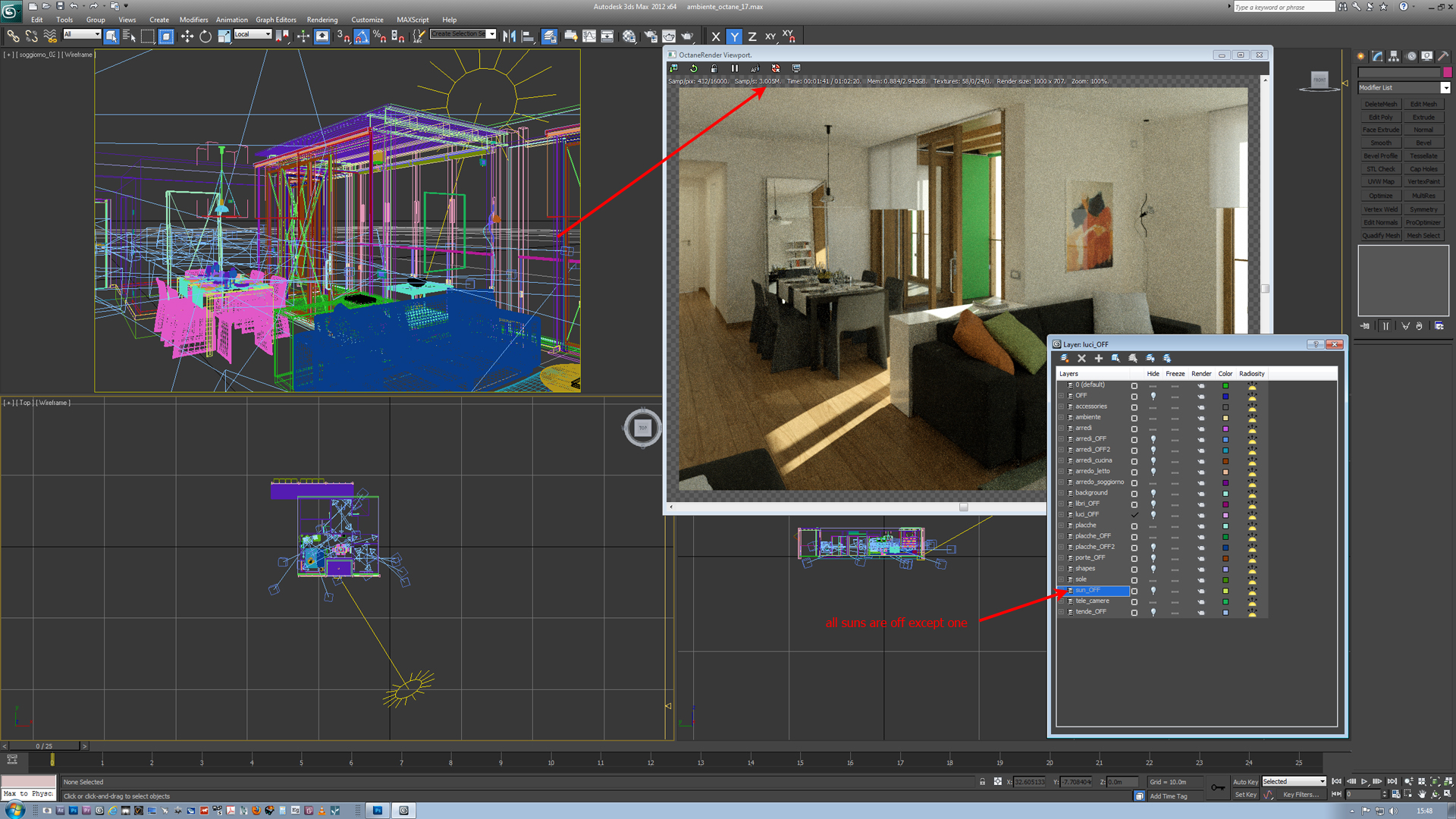This screenshot has width=1456, height=819.
Task: Click the Mirror tool icon
Action: tap(509, 36)
